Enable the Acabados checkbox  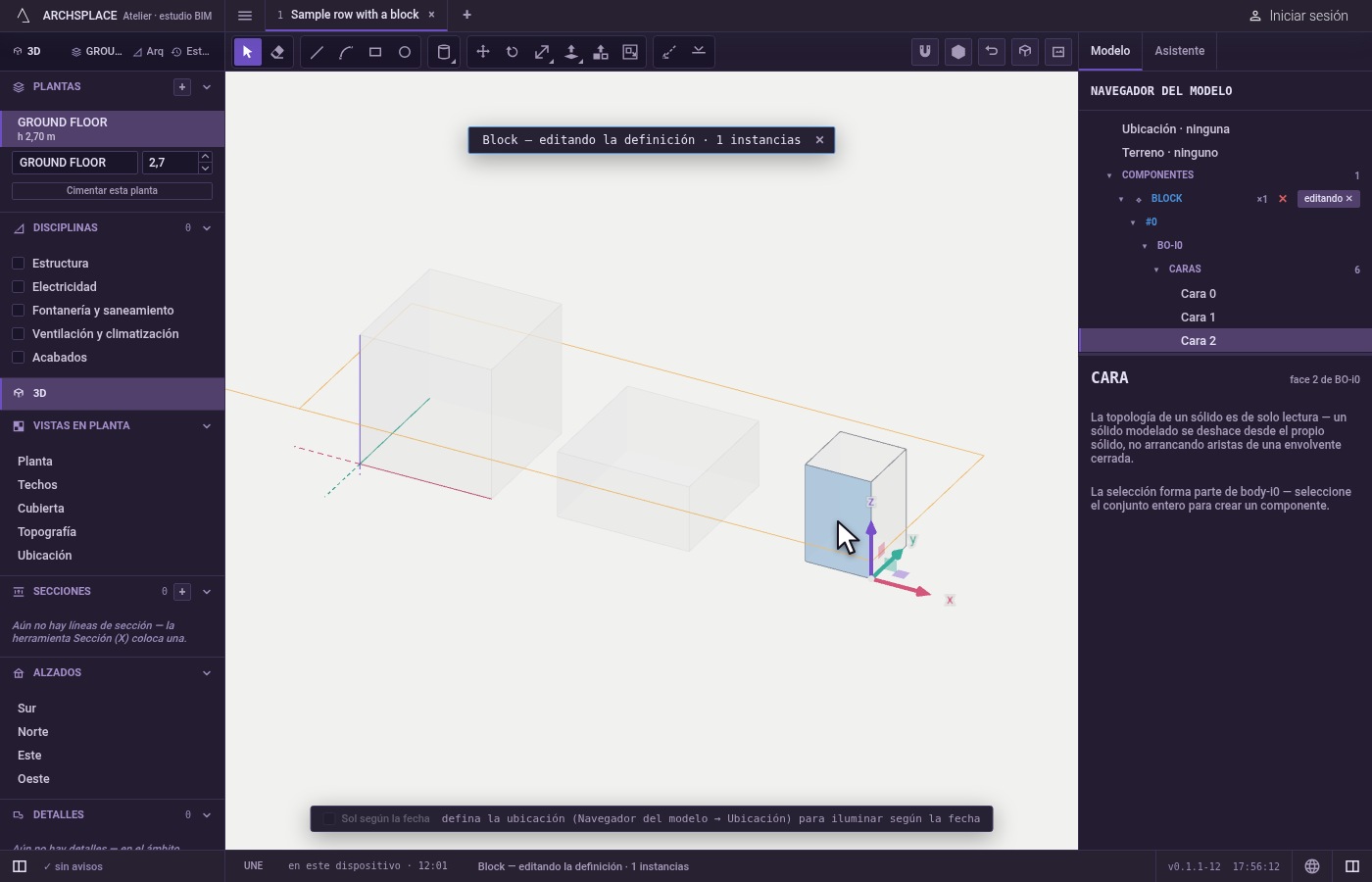18,358
